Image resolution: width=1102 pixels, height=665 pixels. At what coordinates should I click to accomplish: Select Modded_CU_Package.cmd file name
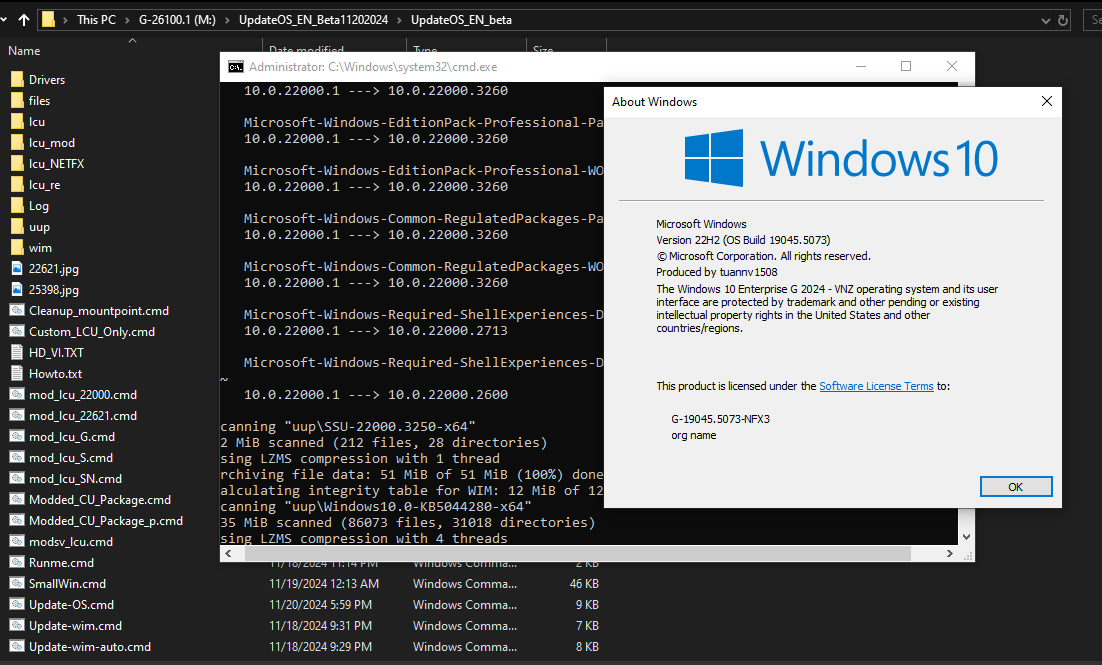100,500
